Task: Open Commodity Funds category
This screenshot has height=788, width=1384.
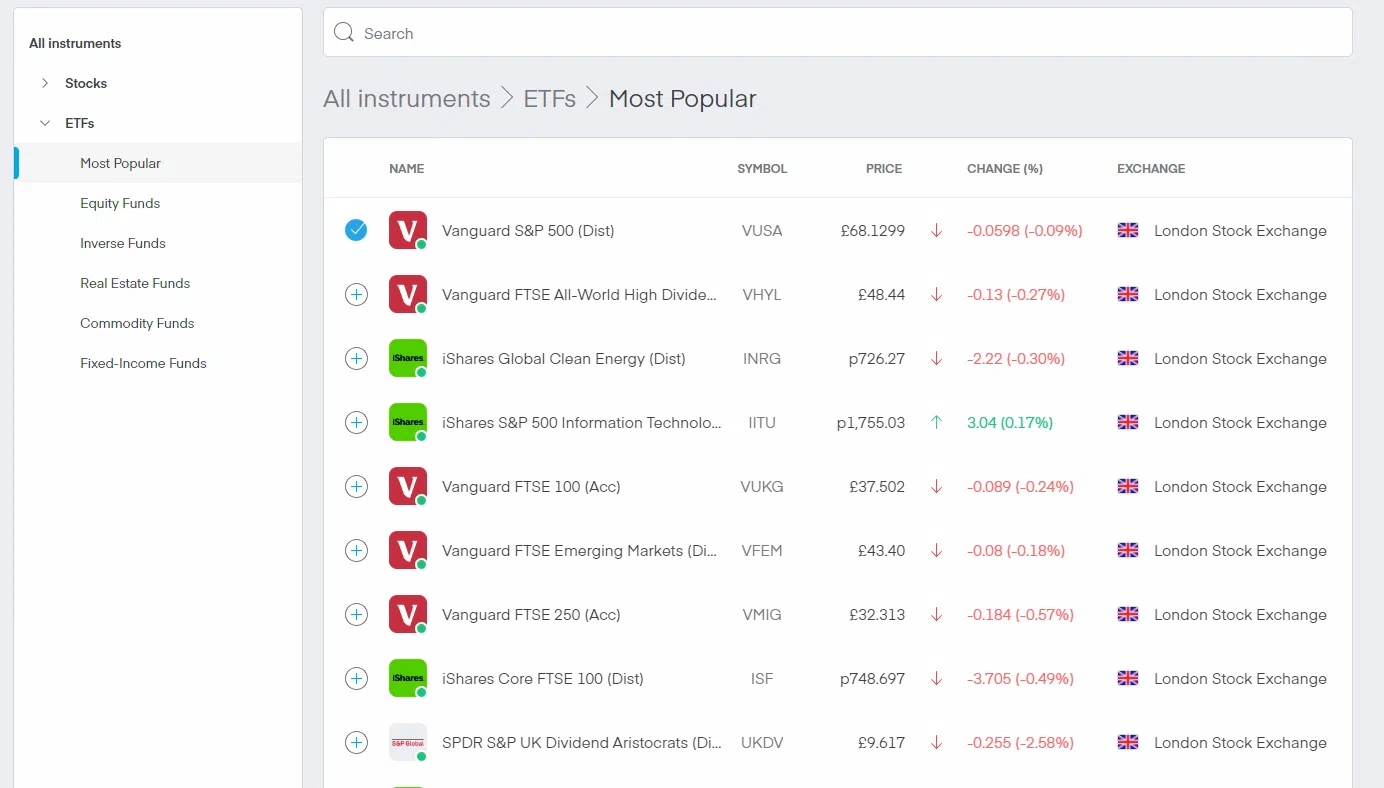Action: pyautogui.click(x=137, y=323)
